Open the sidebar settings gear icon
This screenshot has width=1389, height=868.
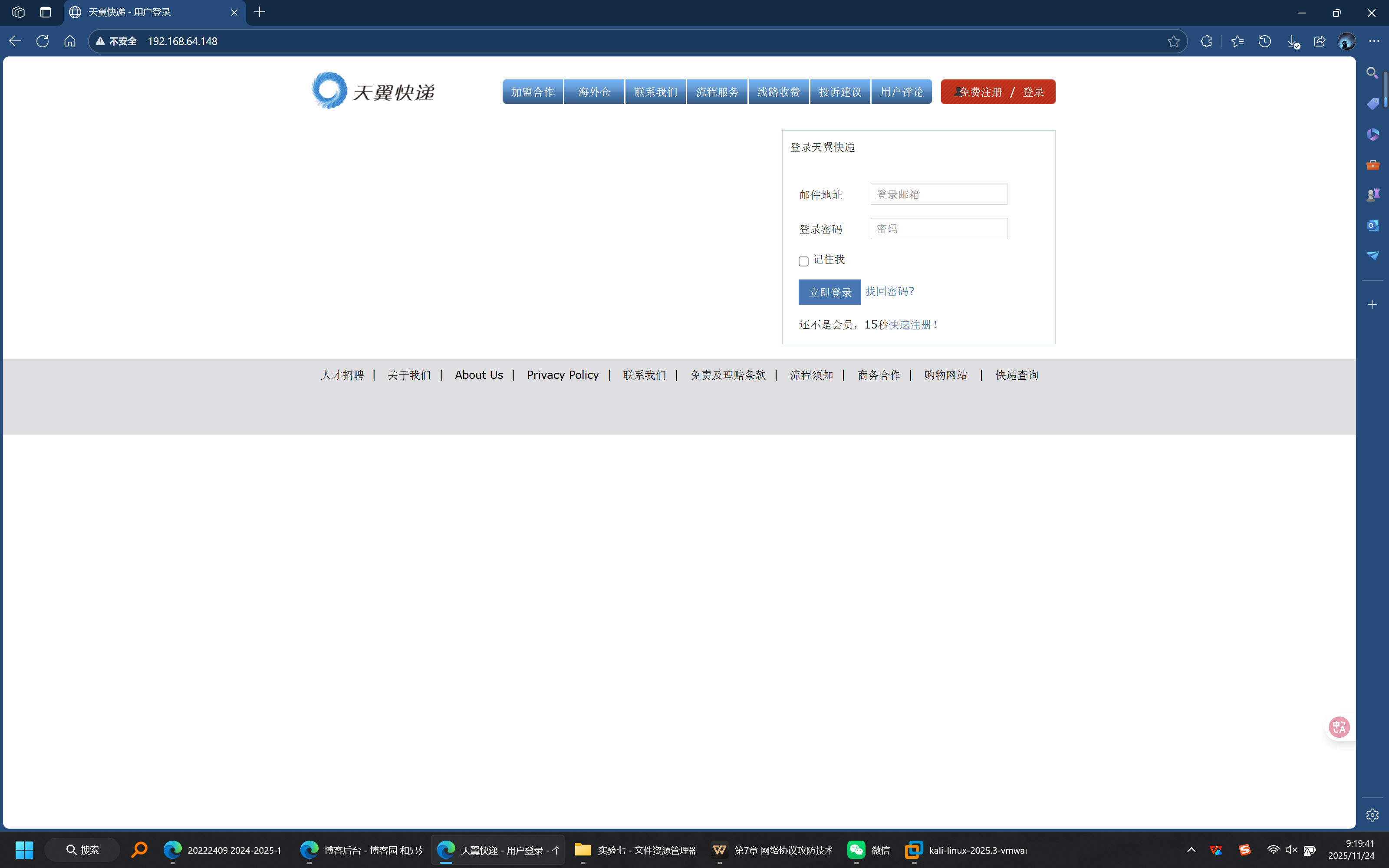coord(1373,815)
